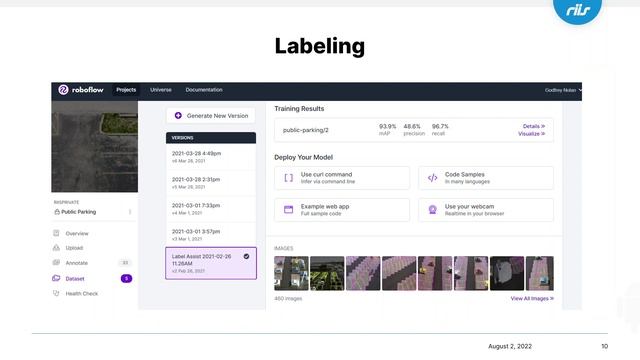Screen dimensions: 640x360
Task: Click the purple Dataset count badge
Action: pos(126,278)
